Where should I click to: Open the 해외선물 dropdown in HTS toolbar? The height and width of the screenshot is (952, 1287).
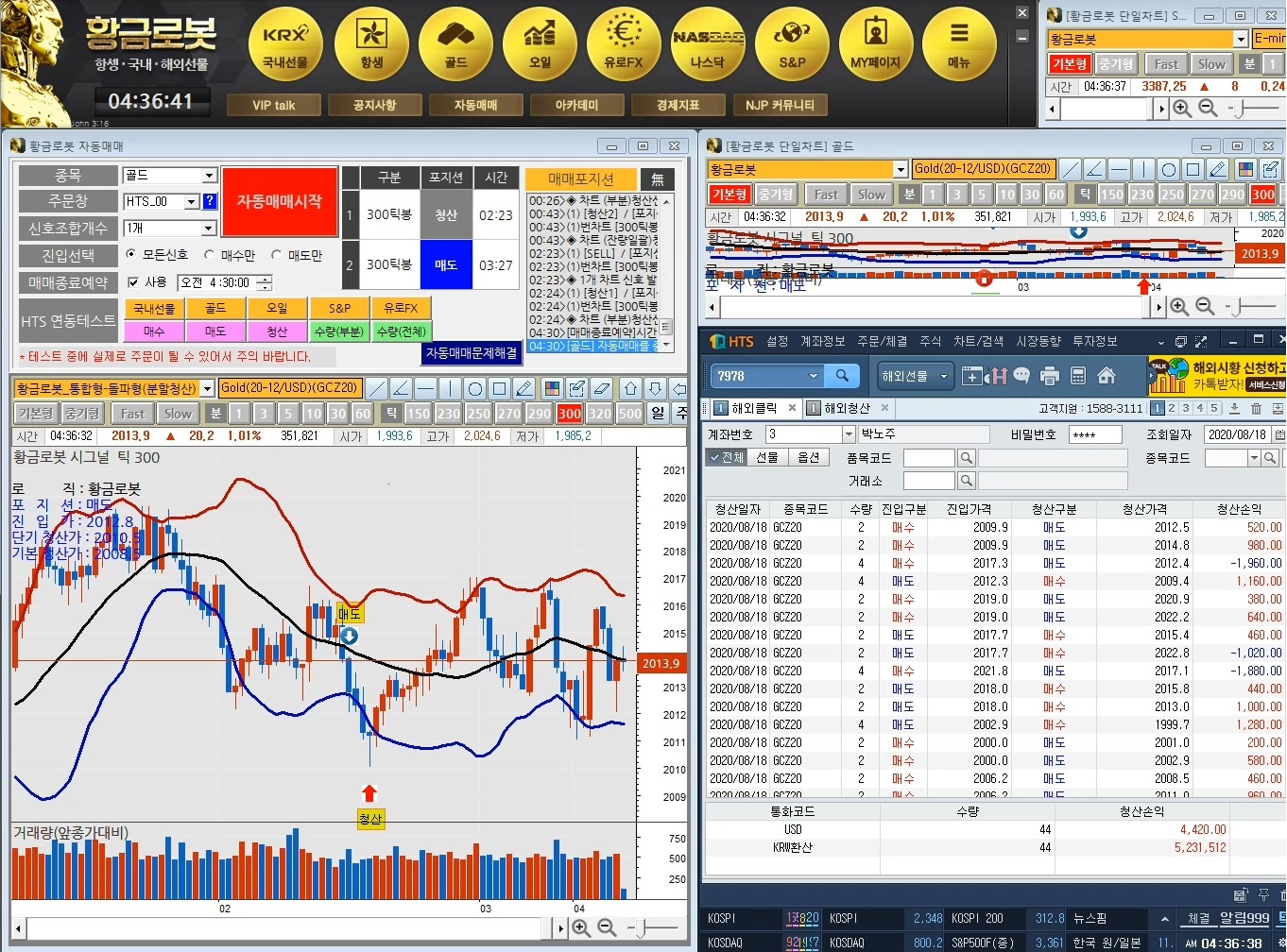click(915, 376)
